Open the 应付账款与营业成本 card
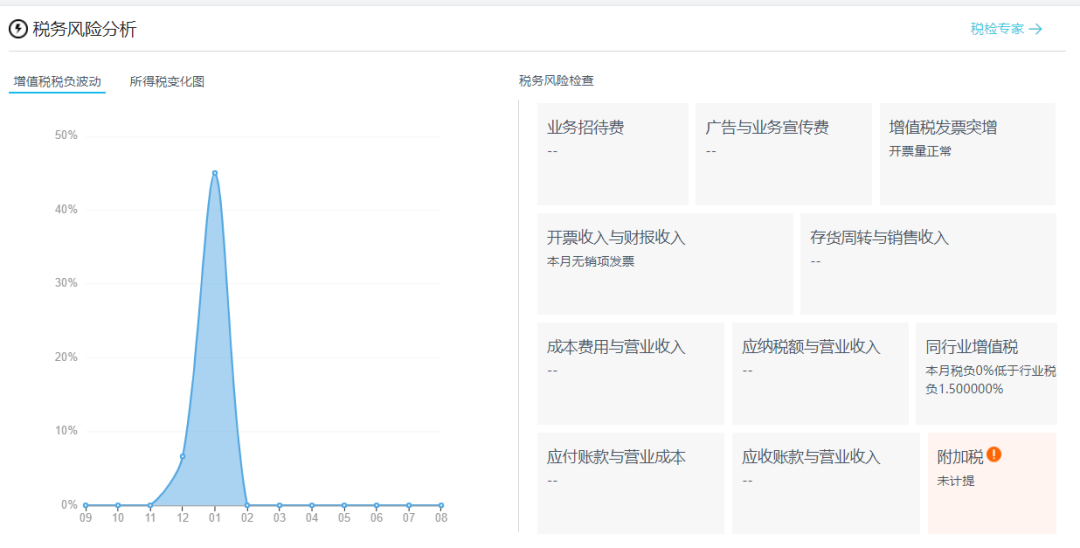Image resolution: width=1080 pixels, height=548 pixels. click(x=630, y=482)
